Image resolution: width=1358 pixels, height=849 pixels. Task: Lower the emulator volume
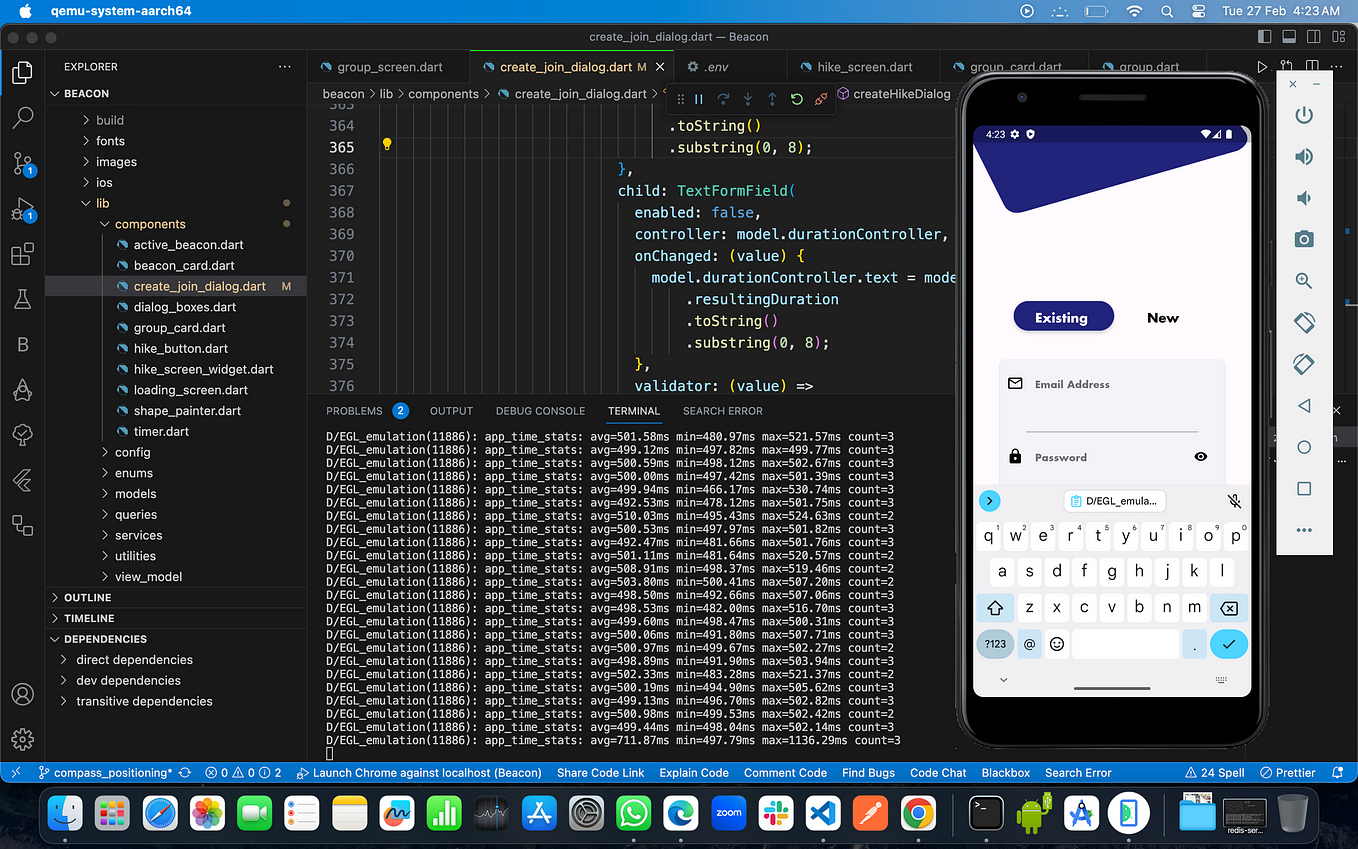[x=1304, y=198]
